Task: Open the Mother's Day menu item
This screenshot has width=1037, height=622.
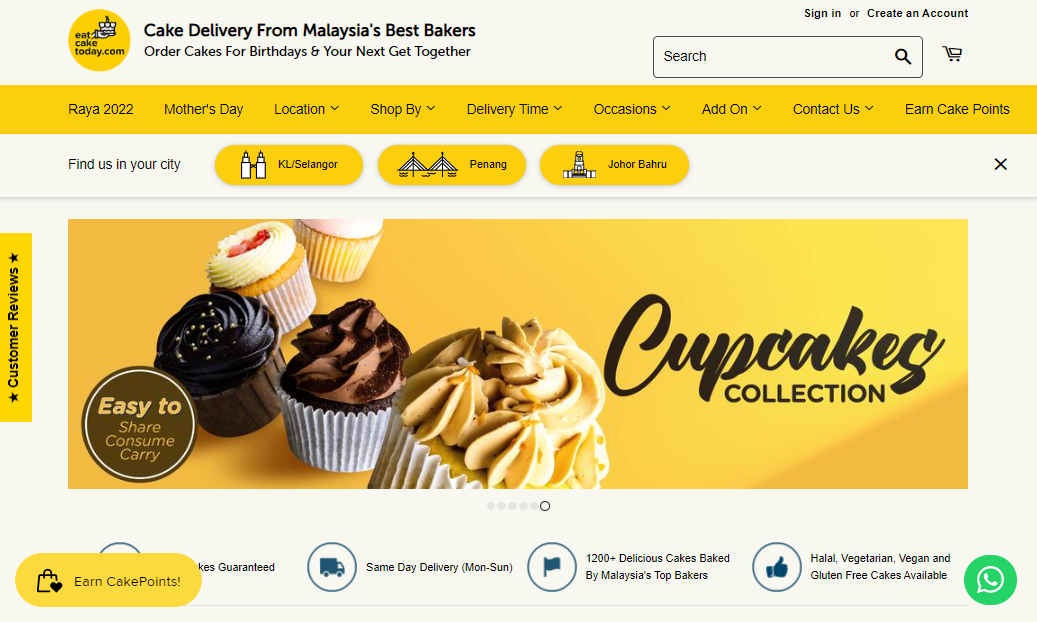Action: pyautogui.click(x=204, y=109)
